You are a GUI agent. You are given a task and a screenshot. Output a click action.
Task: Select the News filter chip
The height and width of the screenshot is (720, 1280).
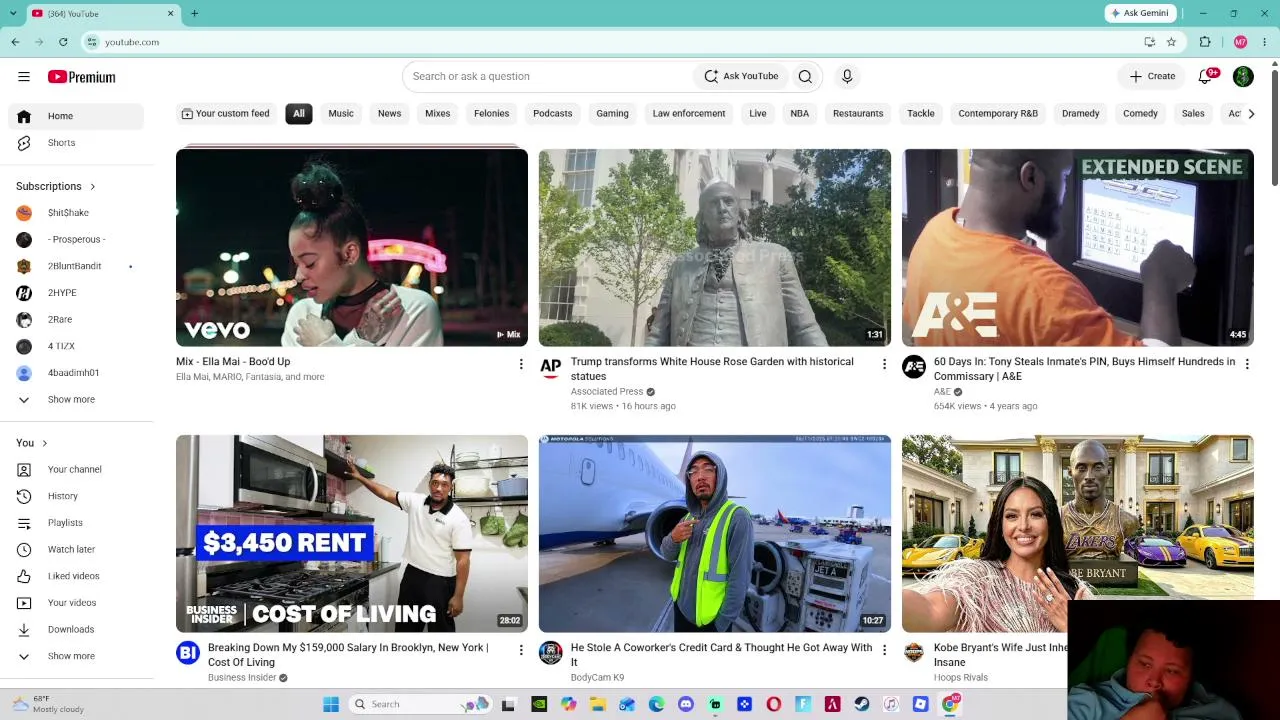pyautogui.click(x=390, y=113)
